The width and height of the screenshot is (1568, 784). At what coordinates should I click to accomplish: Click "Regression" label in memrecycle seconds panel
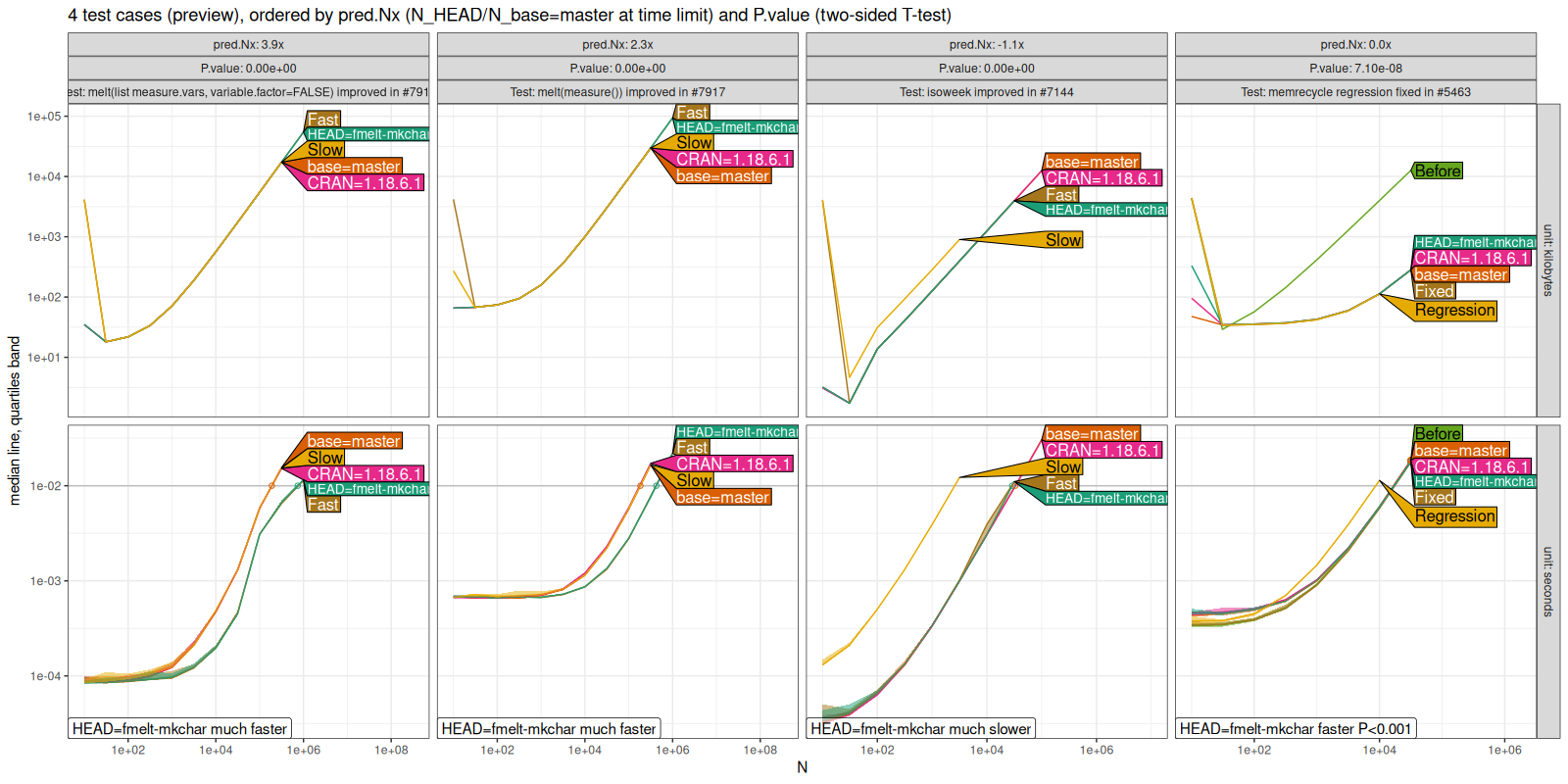point(1455,516)
